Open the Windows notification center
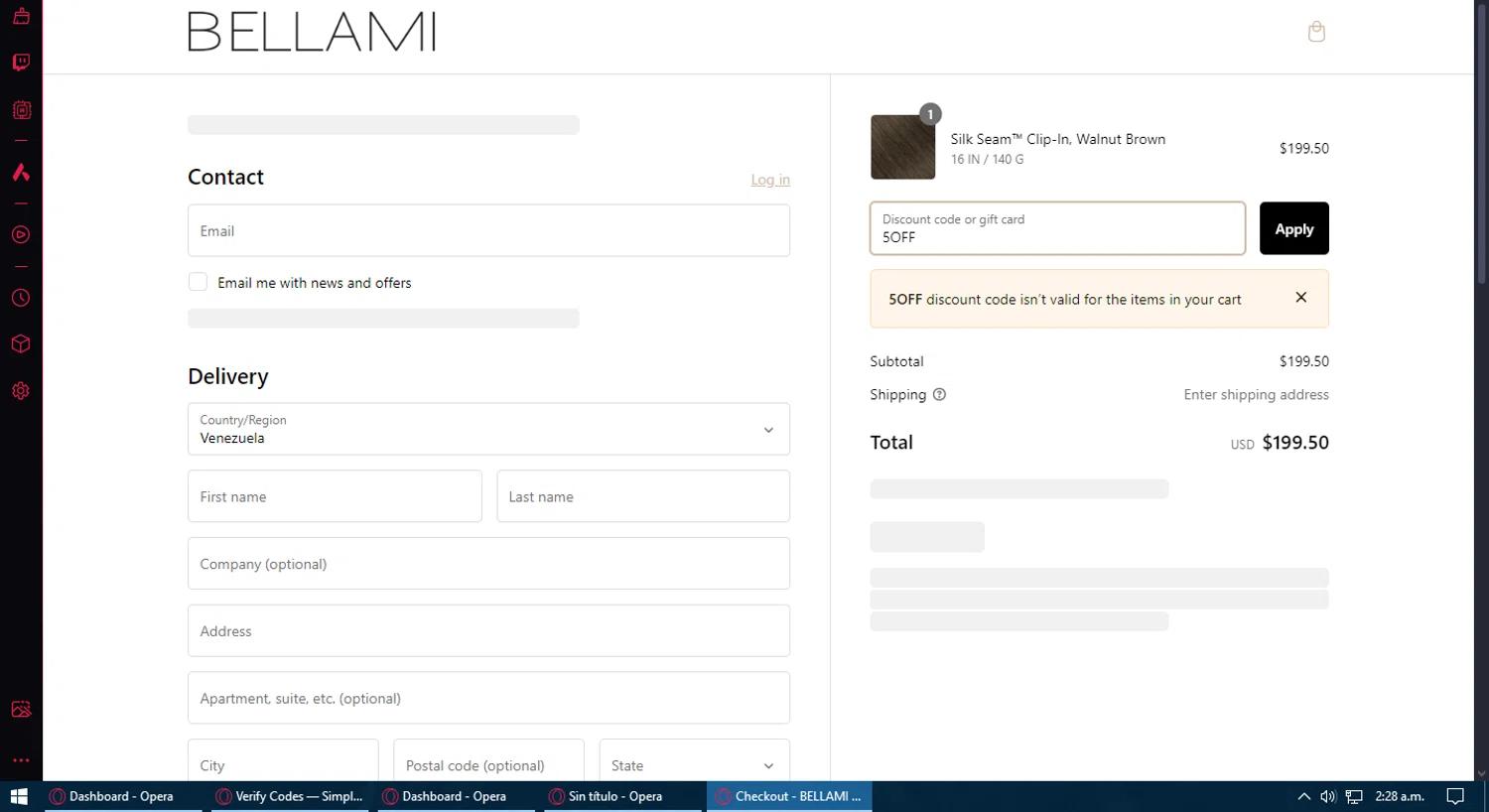The width and height of the screenshot is (1489, 812). 1455,796
